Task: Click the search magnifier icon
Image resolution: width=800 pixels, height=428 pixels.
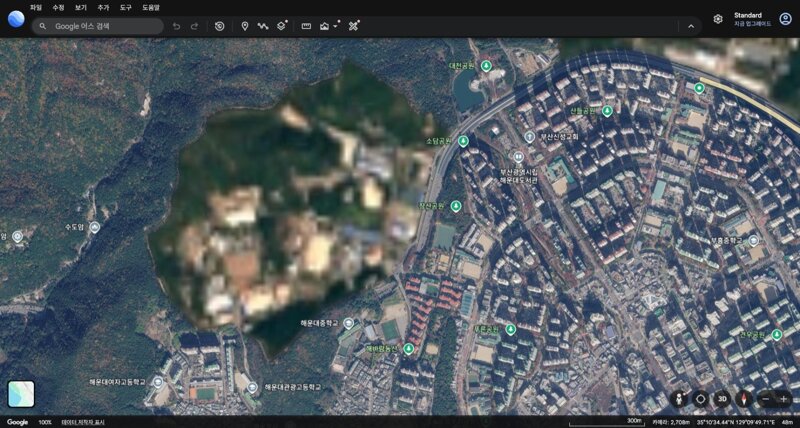Action: 43,27
